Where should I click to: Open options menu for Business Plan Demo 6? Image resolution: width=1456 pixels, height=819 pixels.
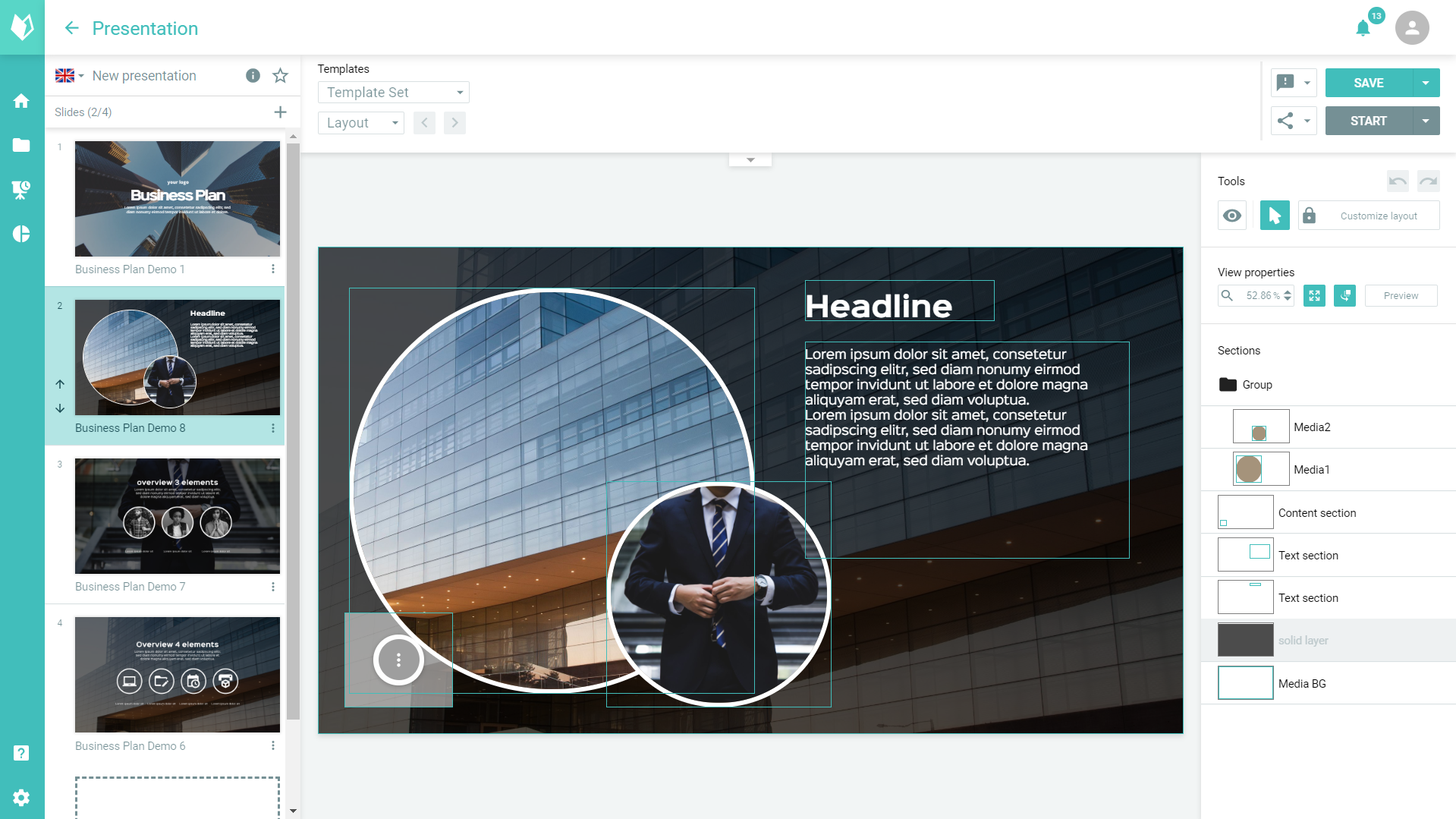click(273, 746)
